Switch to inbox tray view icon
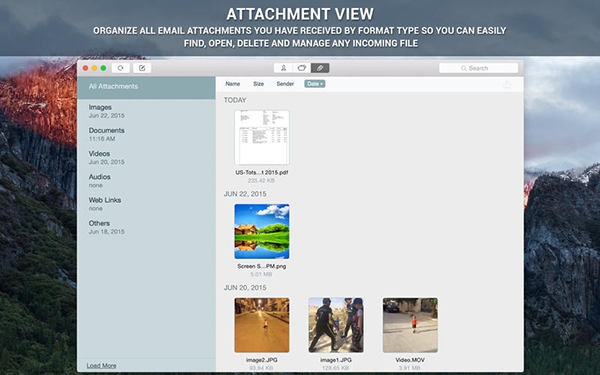This screenshot has height=375, width=600. (302, 68)
